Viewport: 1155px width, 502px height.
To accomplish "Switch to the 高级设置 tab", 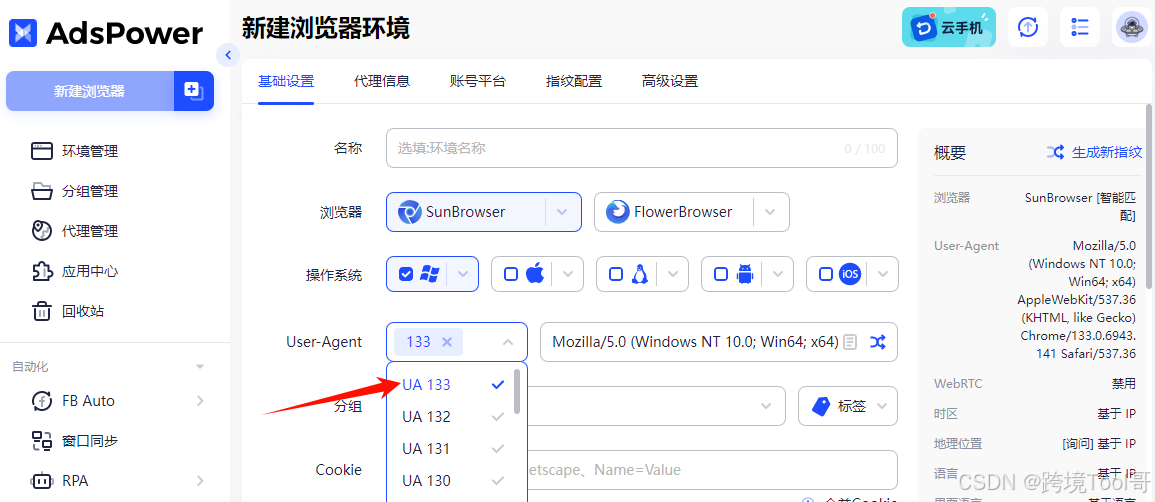I will coord(670,81).
